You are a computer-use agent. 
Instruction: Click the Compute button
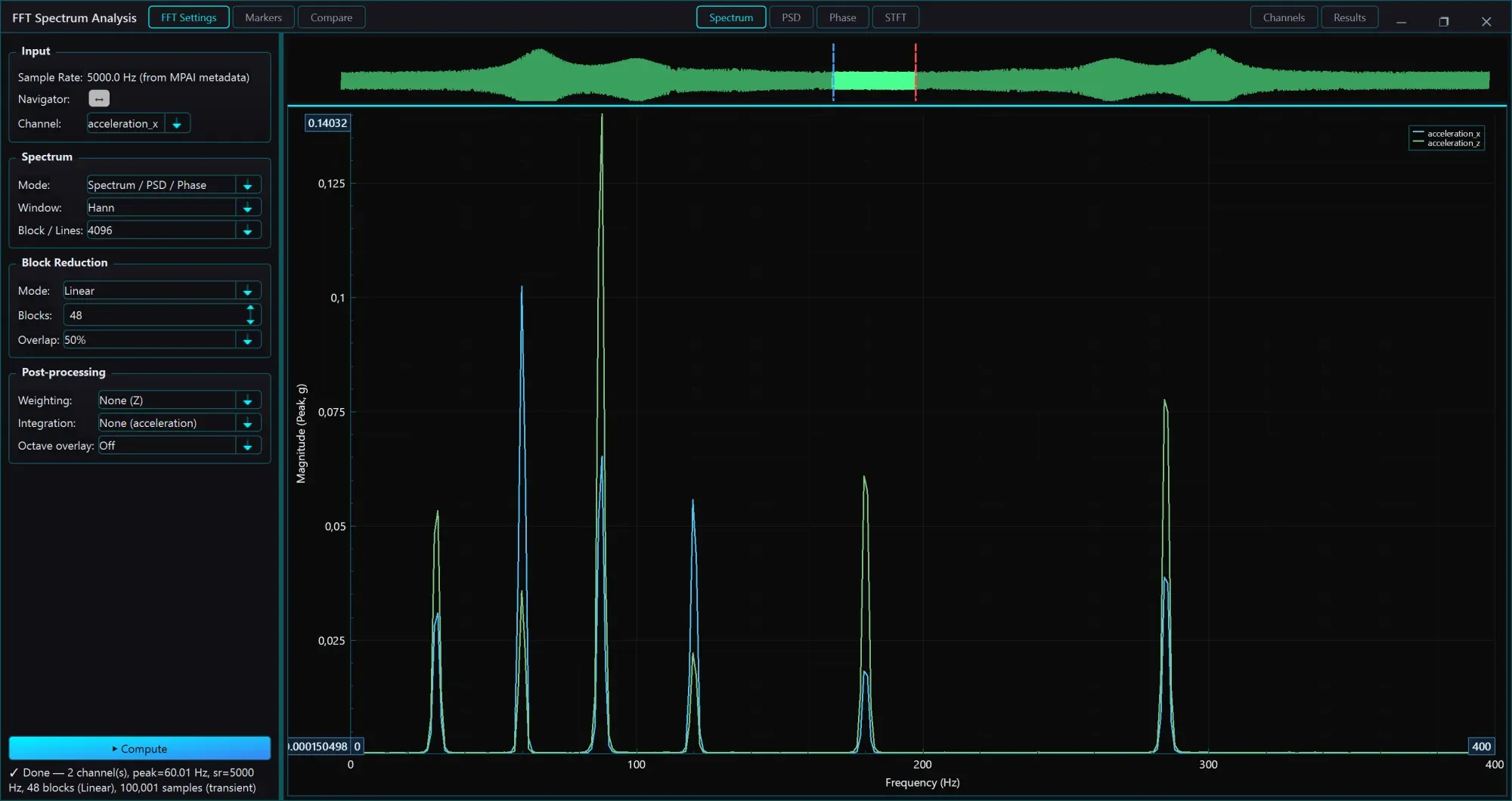coord(140,748)
